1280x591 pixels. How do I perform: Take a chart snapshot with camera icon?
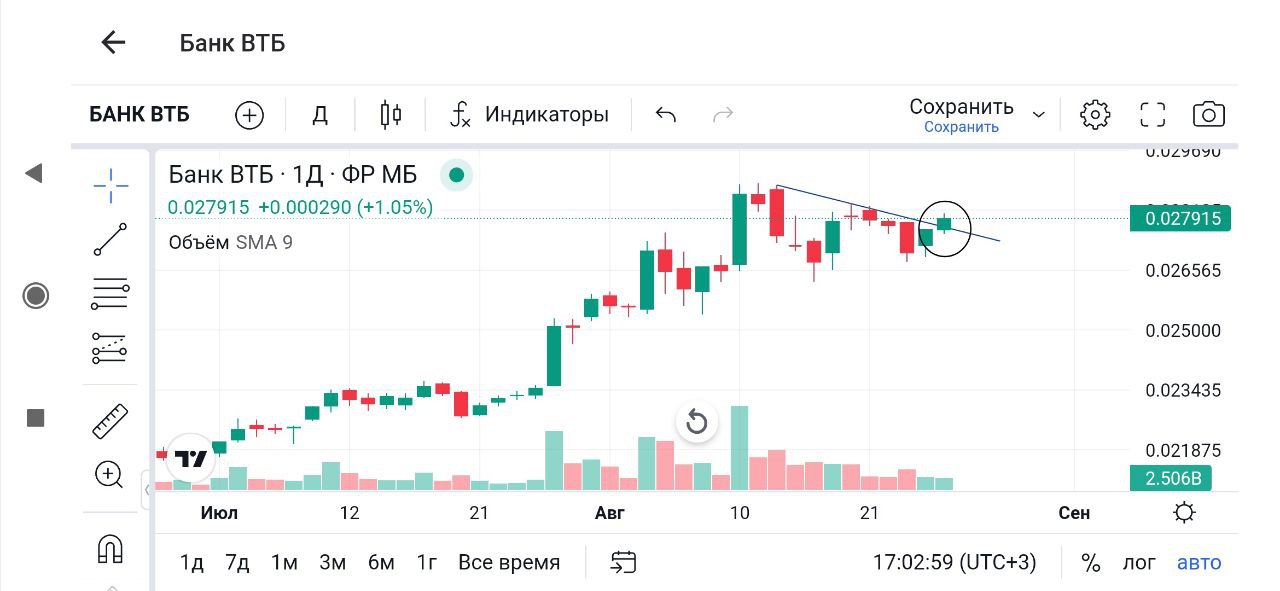coord(1209,115)
